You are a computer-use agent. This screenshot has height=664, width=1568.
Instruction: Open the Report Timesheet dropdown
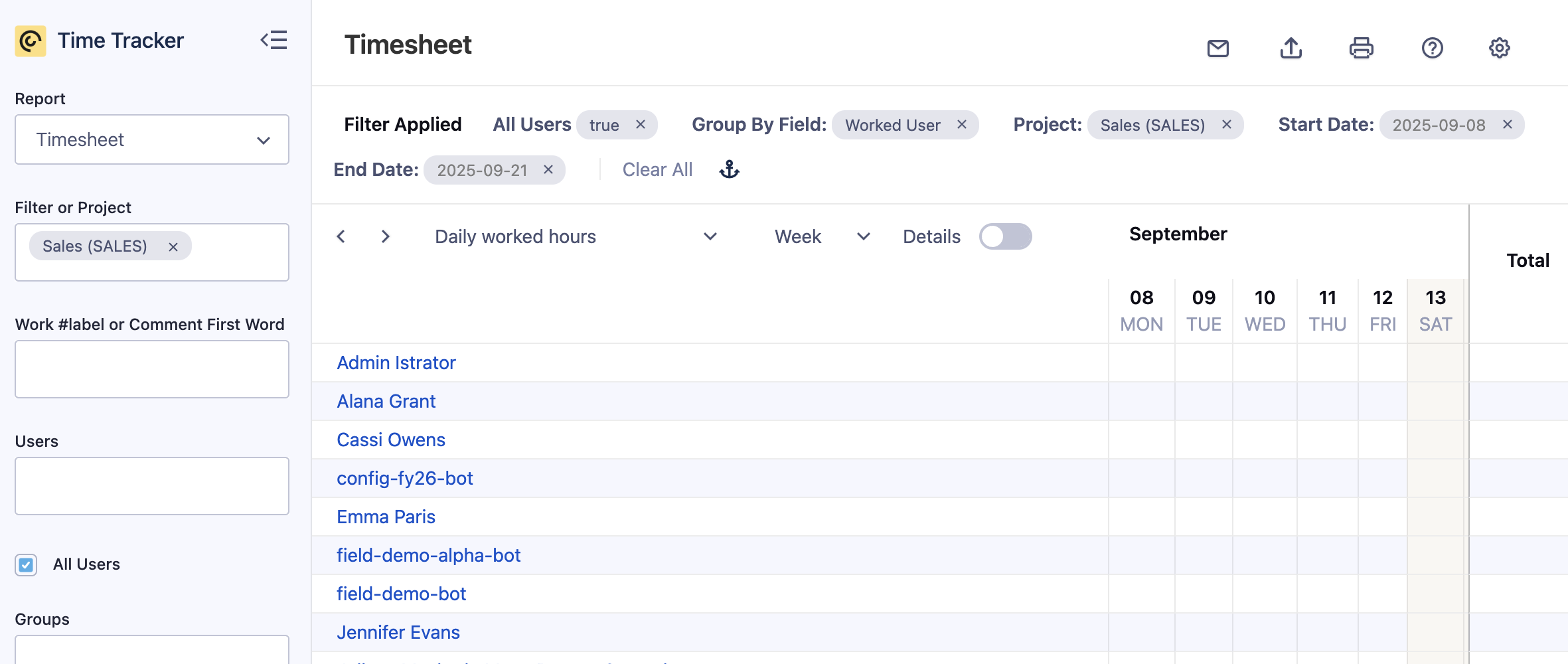[x=151, y=139]
